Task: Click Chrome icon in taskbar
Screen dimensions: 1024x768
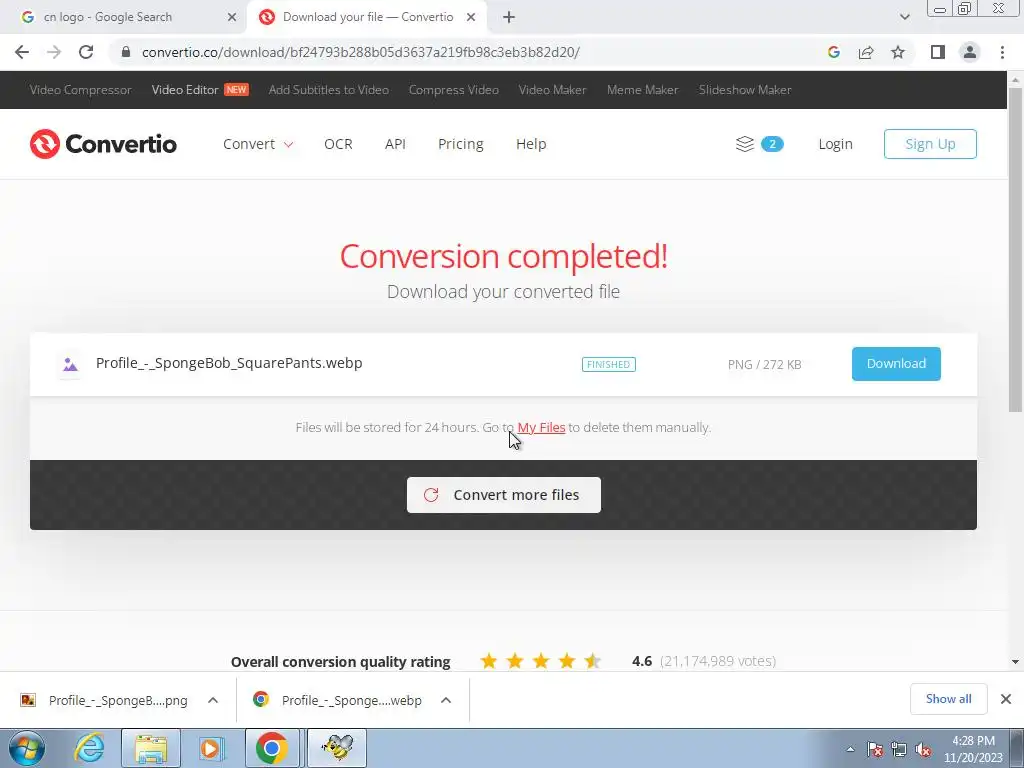Action: click(x=272, y=748)
